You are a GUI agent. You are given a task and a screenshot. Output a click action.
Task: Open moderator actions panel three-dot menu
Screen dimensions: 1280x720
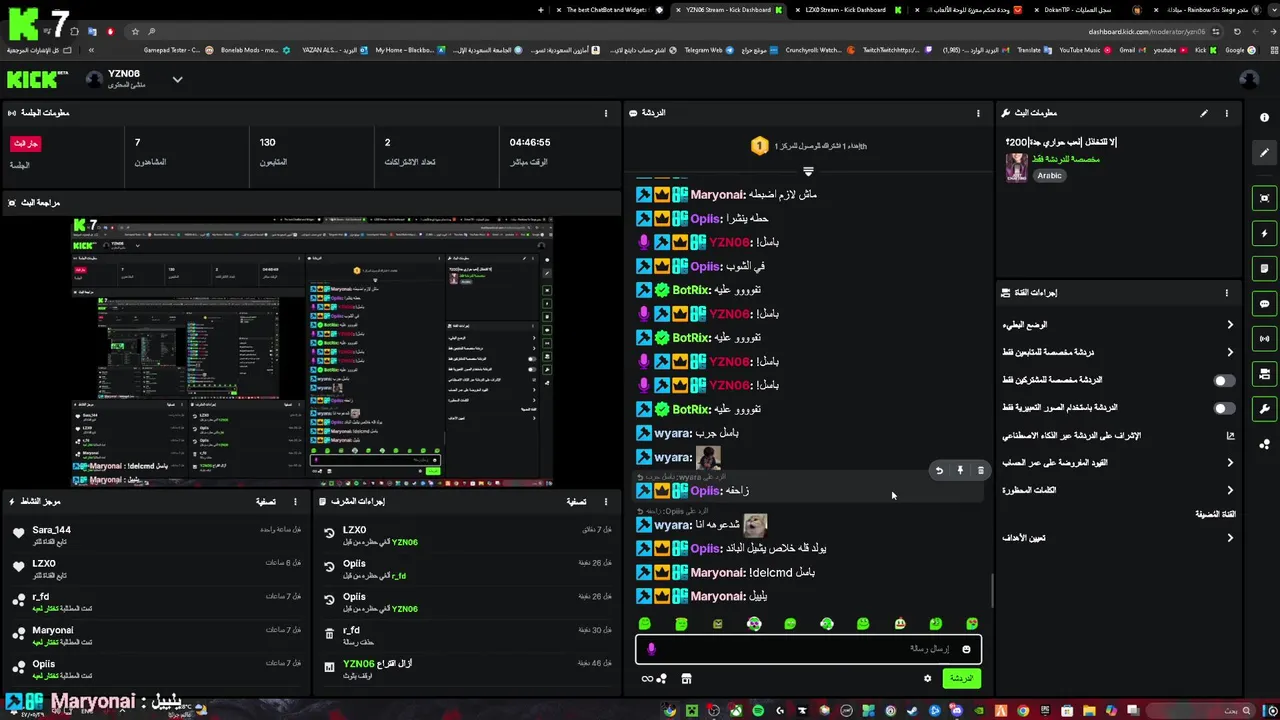(x=605, y=502)
